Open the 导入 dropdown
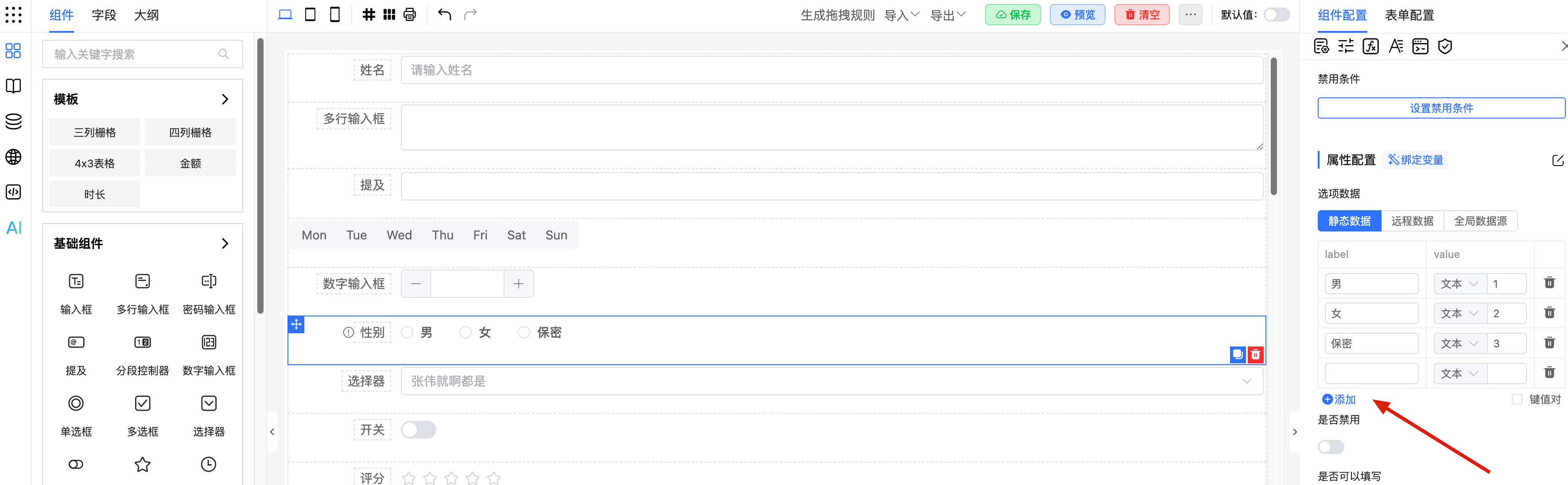The height and width of the screenshot is (485, 1568). pyautogui.click(x=901, y=15)
